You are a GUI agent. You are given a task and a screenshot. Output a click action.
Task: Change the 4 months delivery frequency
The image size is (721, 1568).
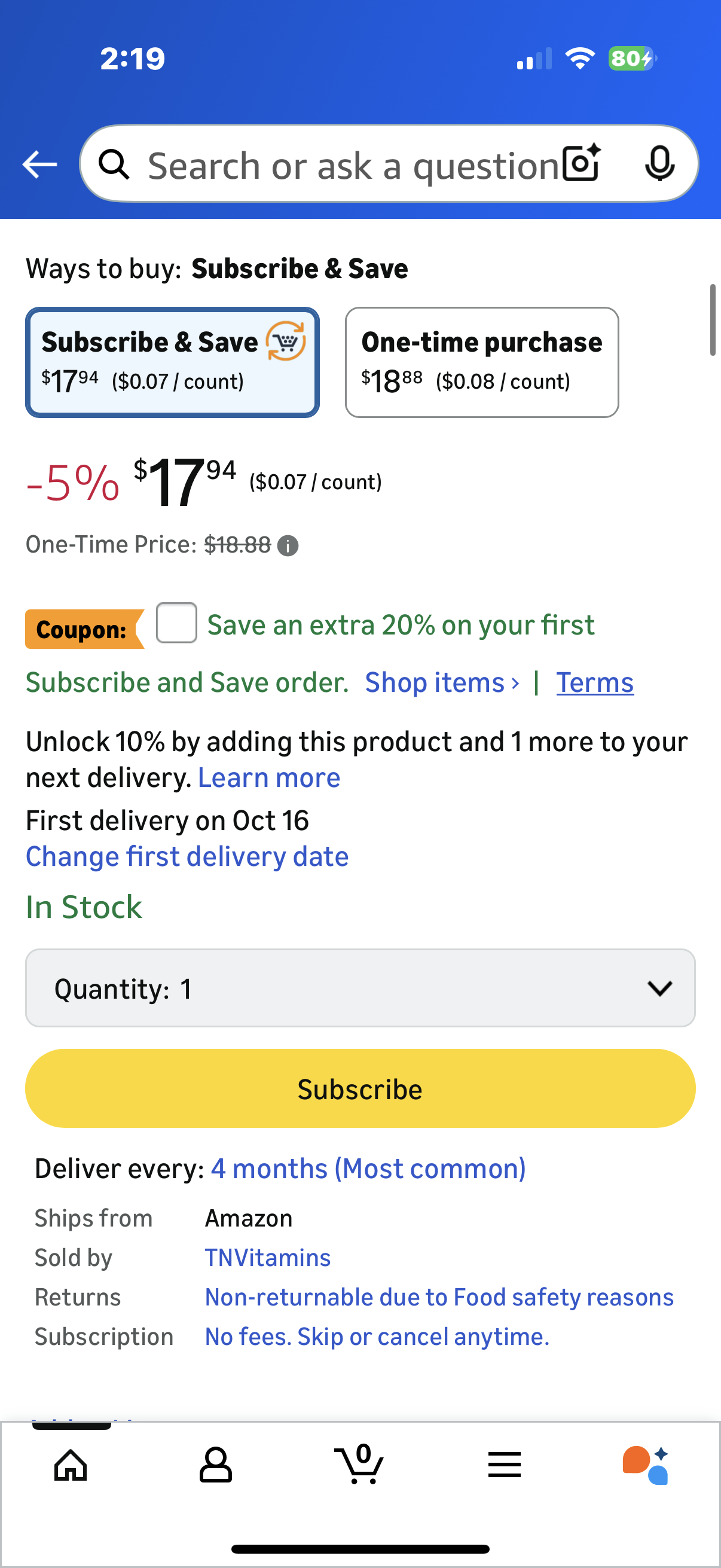coord(368,1169)
